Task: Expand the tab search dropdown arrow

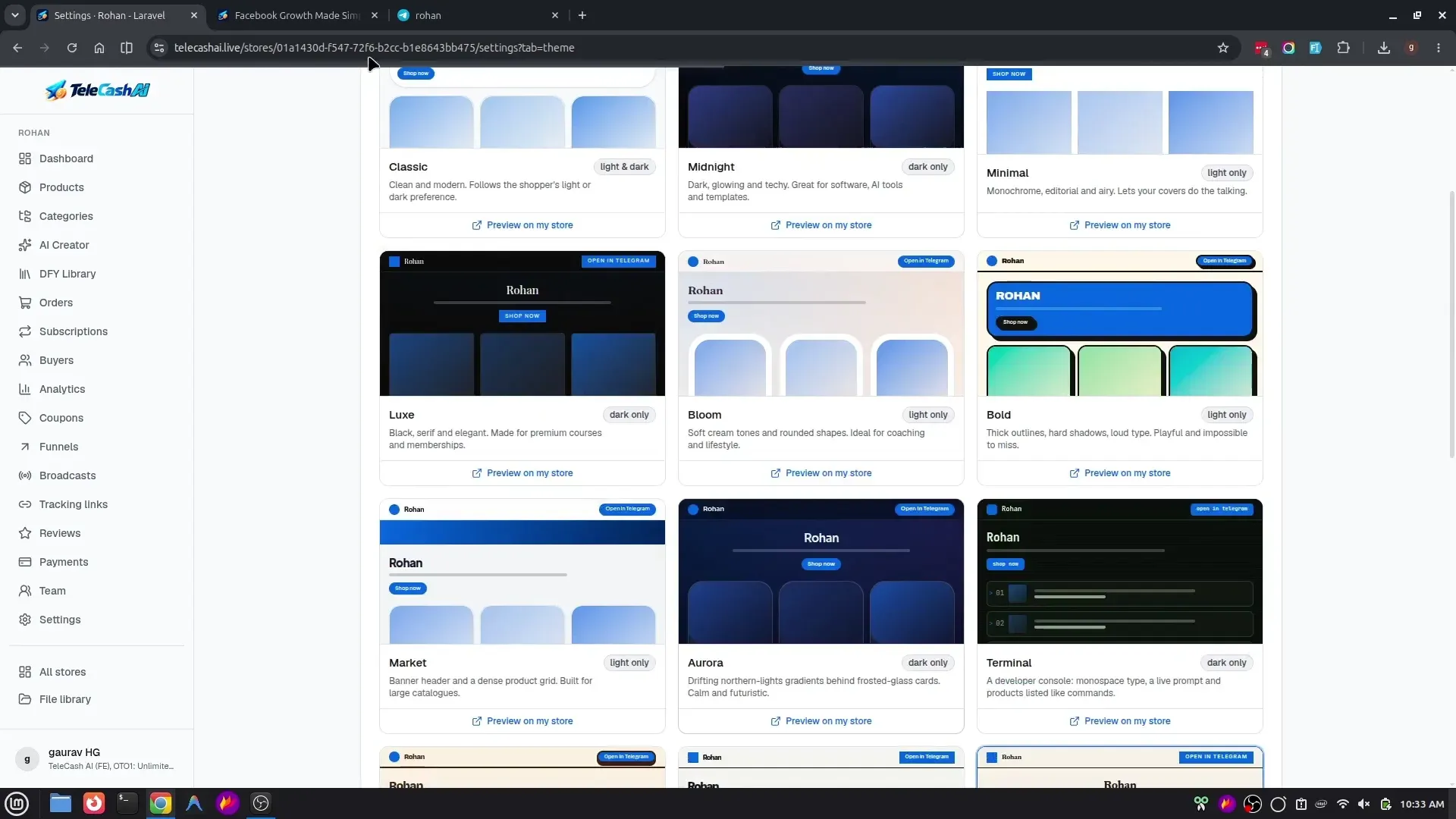Action: [x=14, y=15]
